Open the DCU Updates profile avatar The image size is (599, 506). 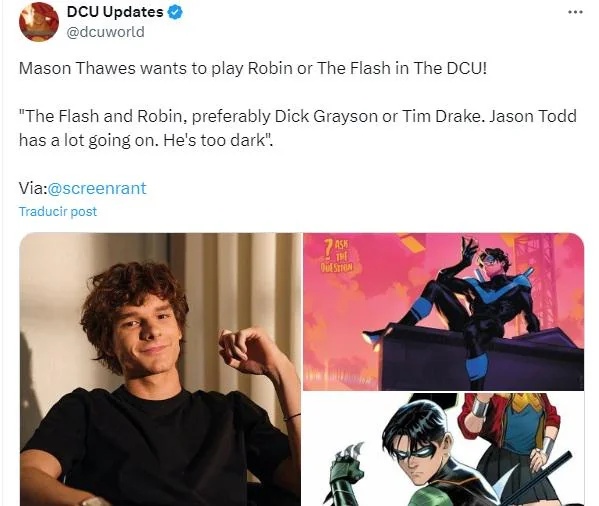39,21
